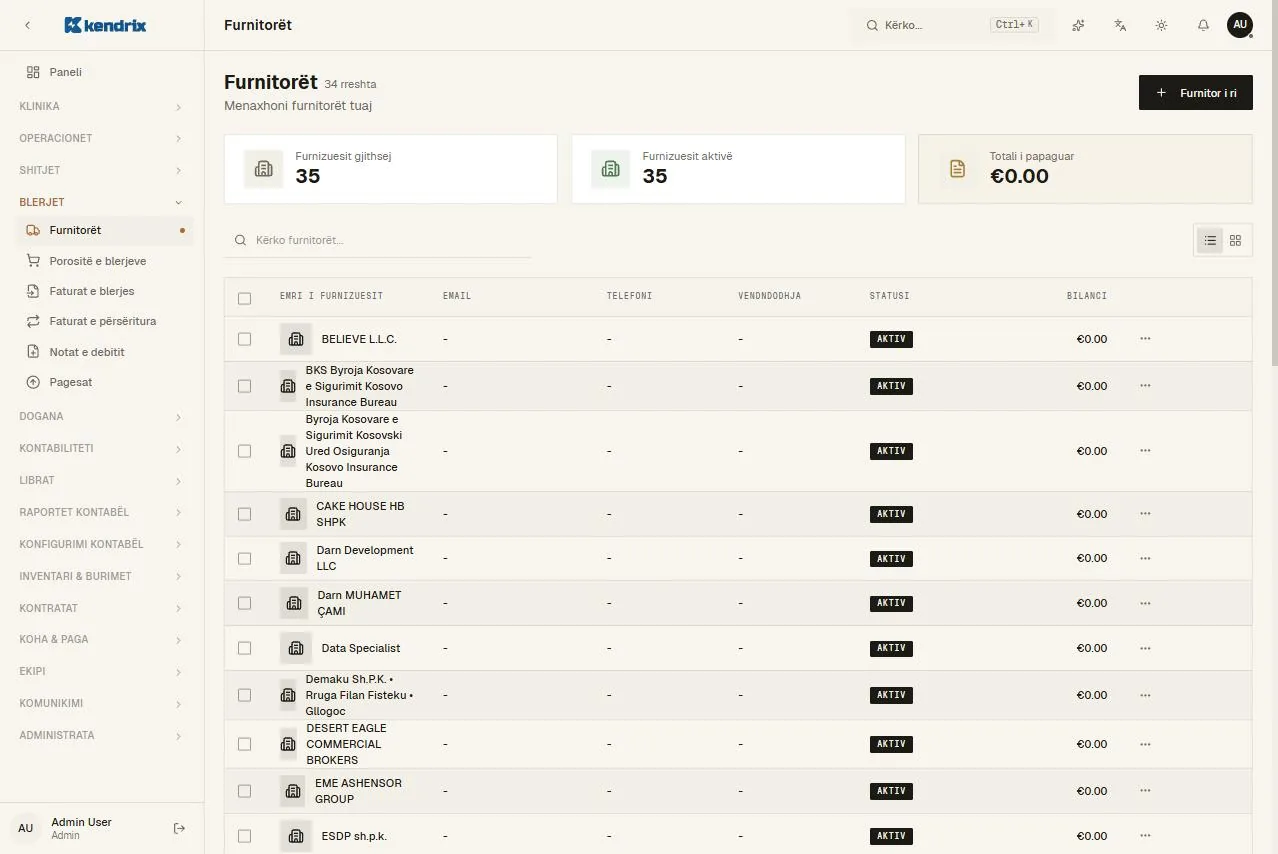
Task: Select the BELIEVE L.L.C. row checkbox
Action: [245, 339]
